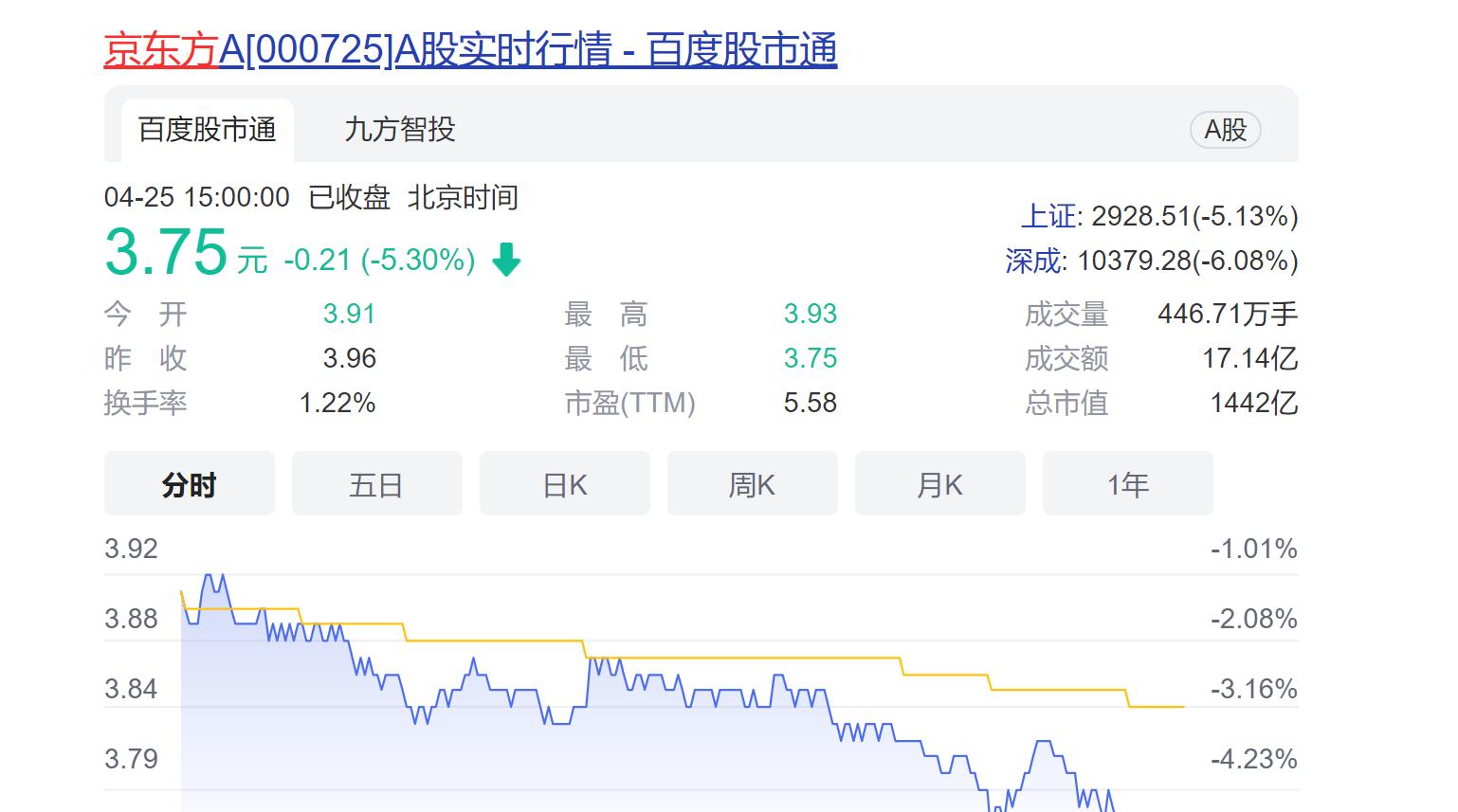Select the 日K chart tab
Image resolution: width=1458 pixels, height=812 pixels.
pyautogui.click(x=565, y=484)
